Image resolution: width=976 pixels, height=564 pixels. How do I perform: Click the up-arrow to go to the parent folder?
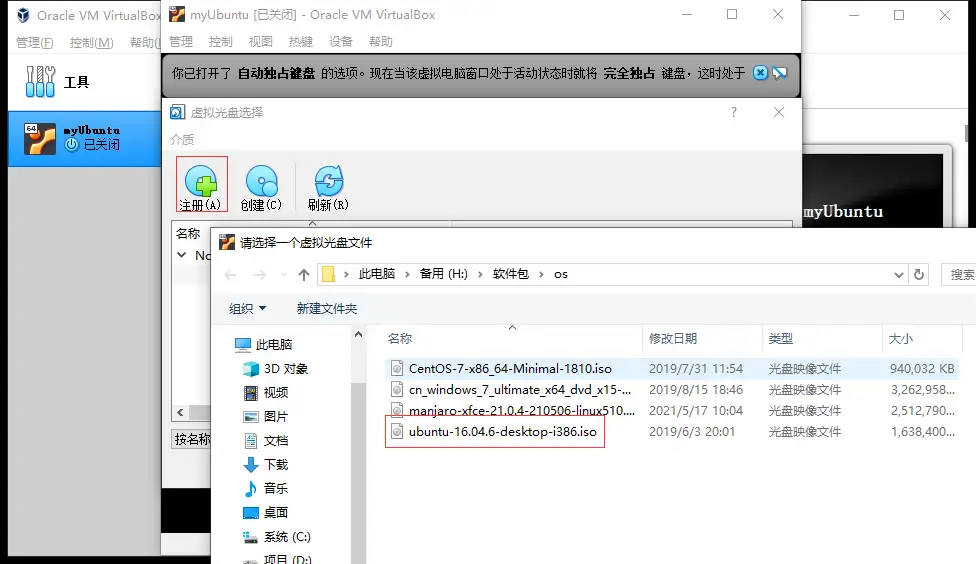[303, 274]
